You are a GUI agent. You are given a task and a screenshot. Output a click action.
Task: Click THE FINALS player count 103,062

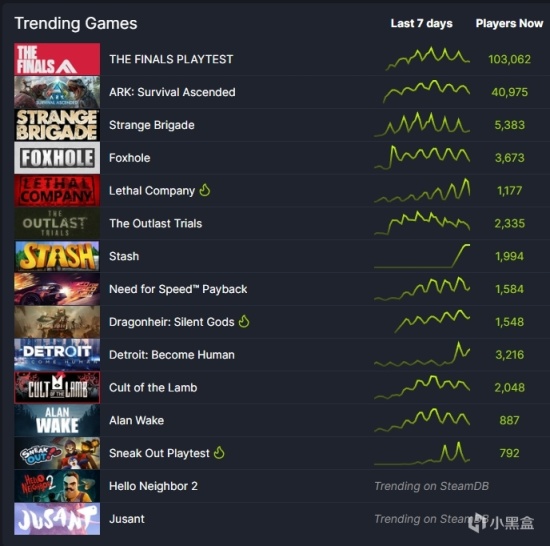(509, 59)
